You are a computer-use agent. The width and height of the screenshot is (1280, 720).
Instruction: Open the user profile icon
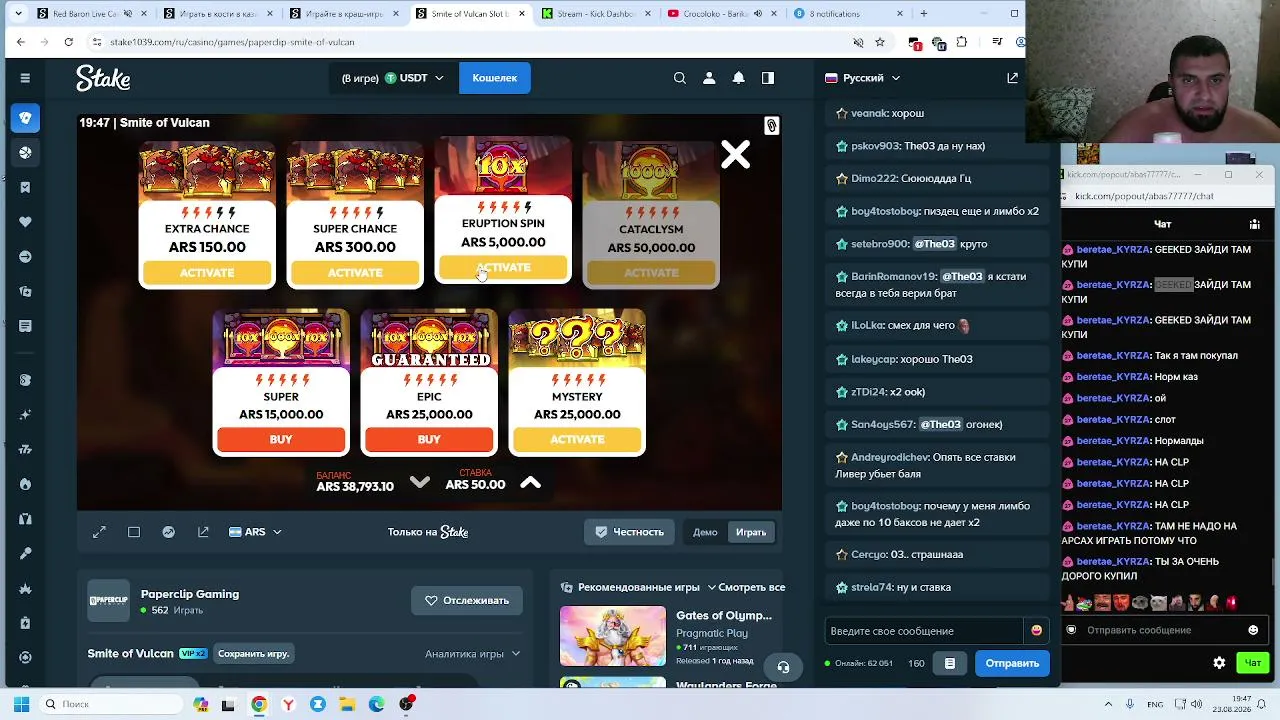(x=709, y=78)
